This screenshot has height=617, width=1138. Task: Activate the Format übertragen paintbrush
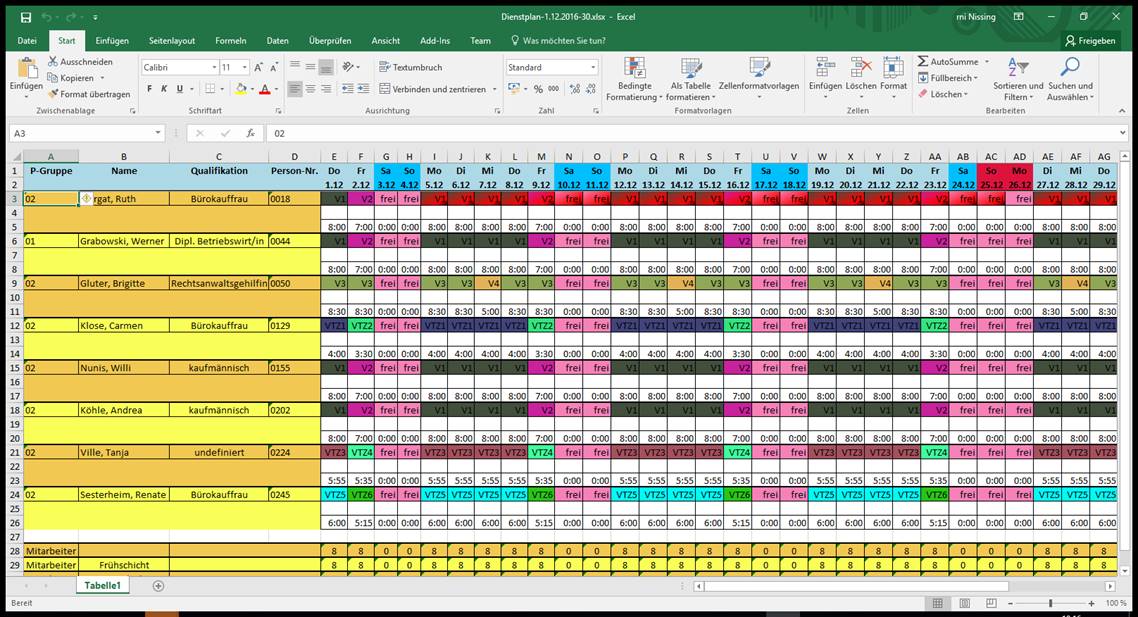click(x=89, y=94)
